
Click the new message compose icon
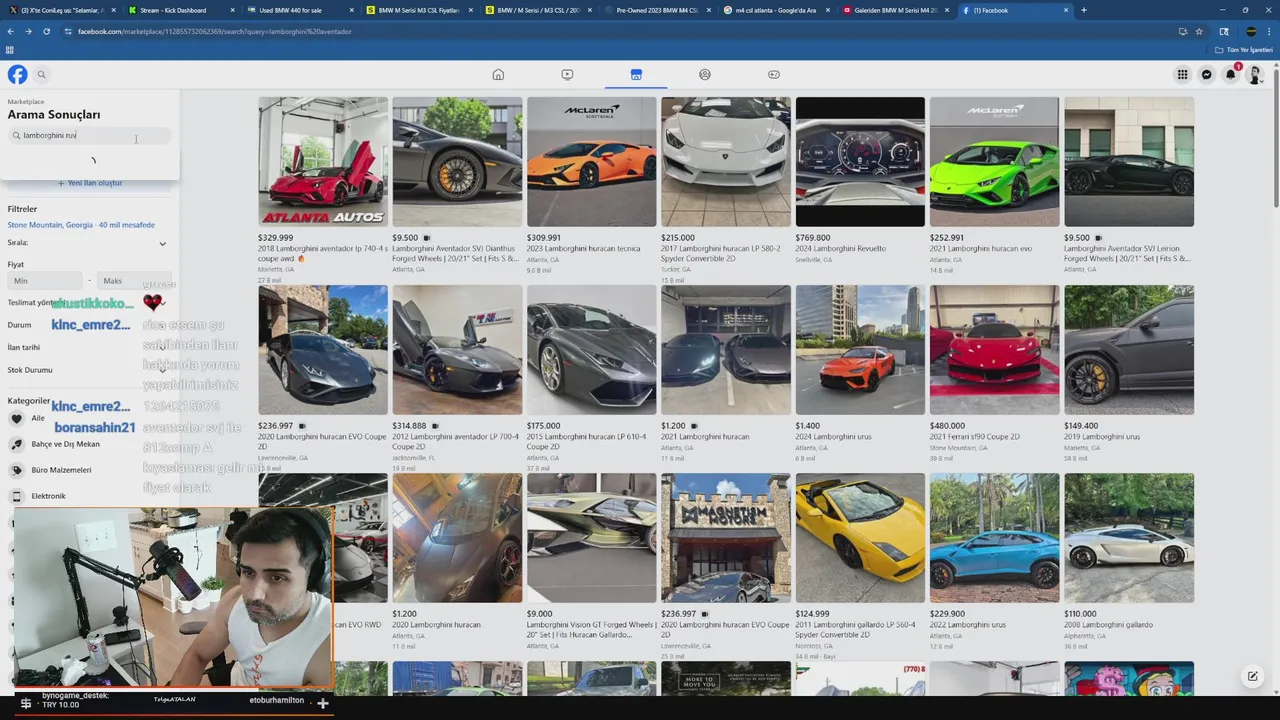[x=1252, y=676]
